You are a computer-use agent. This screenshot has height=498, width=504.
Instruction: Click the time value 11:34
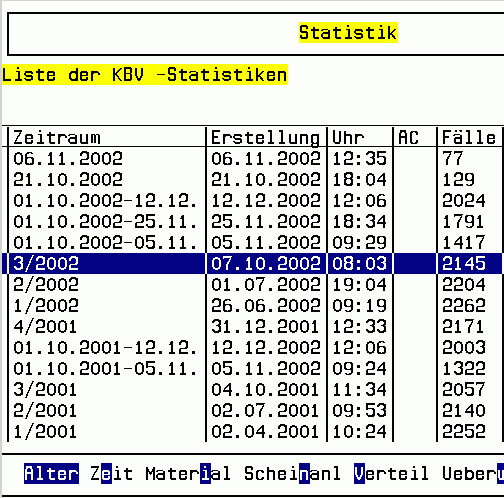click(360, 389)
